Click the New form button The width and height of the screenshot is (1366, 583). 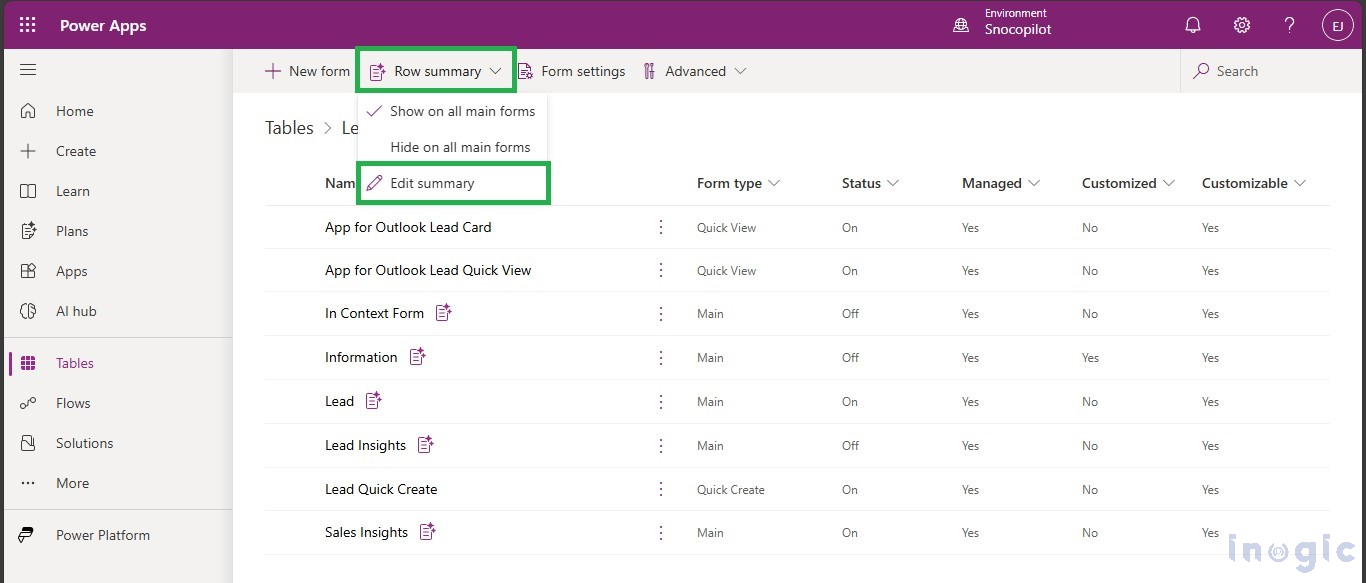tap(307, 71)
